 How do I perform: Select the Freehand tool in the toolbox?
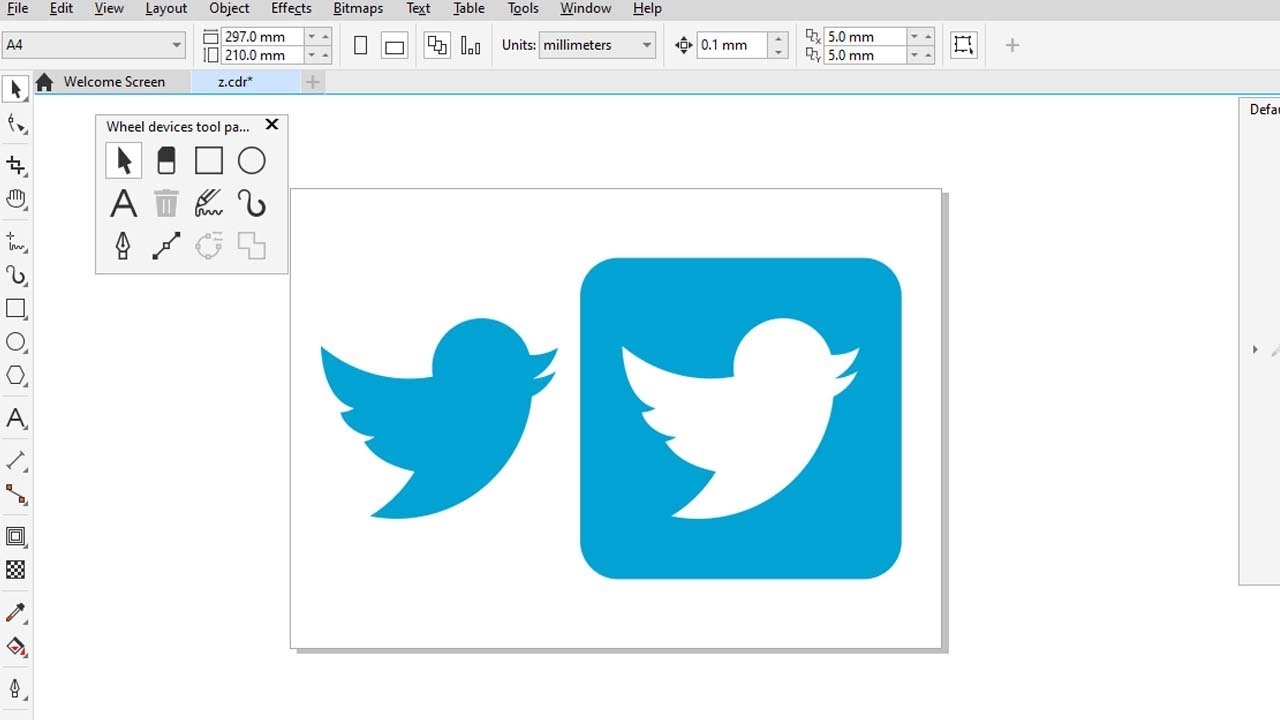[x=15, y=242]
